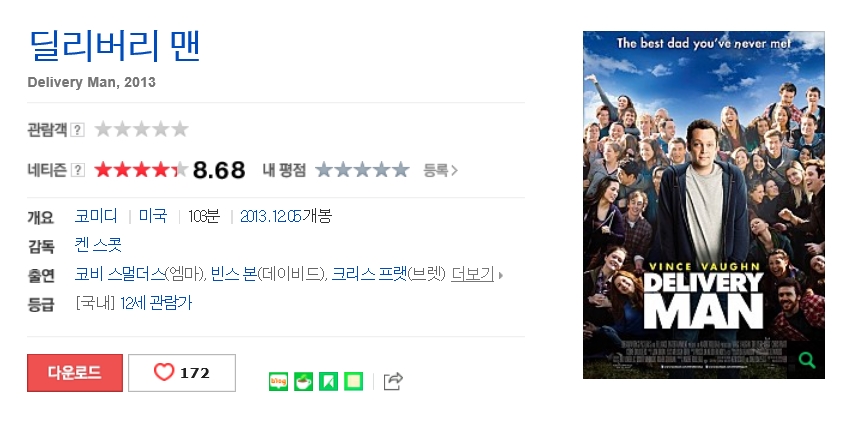Viewport: 842px width, 438px height.
Task: Click the arrow beside 더보기
Action: [500, 275]
